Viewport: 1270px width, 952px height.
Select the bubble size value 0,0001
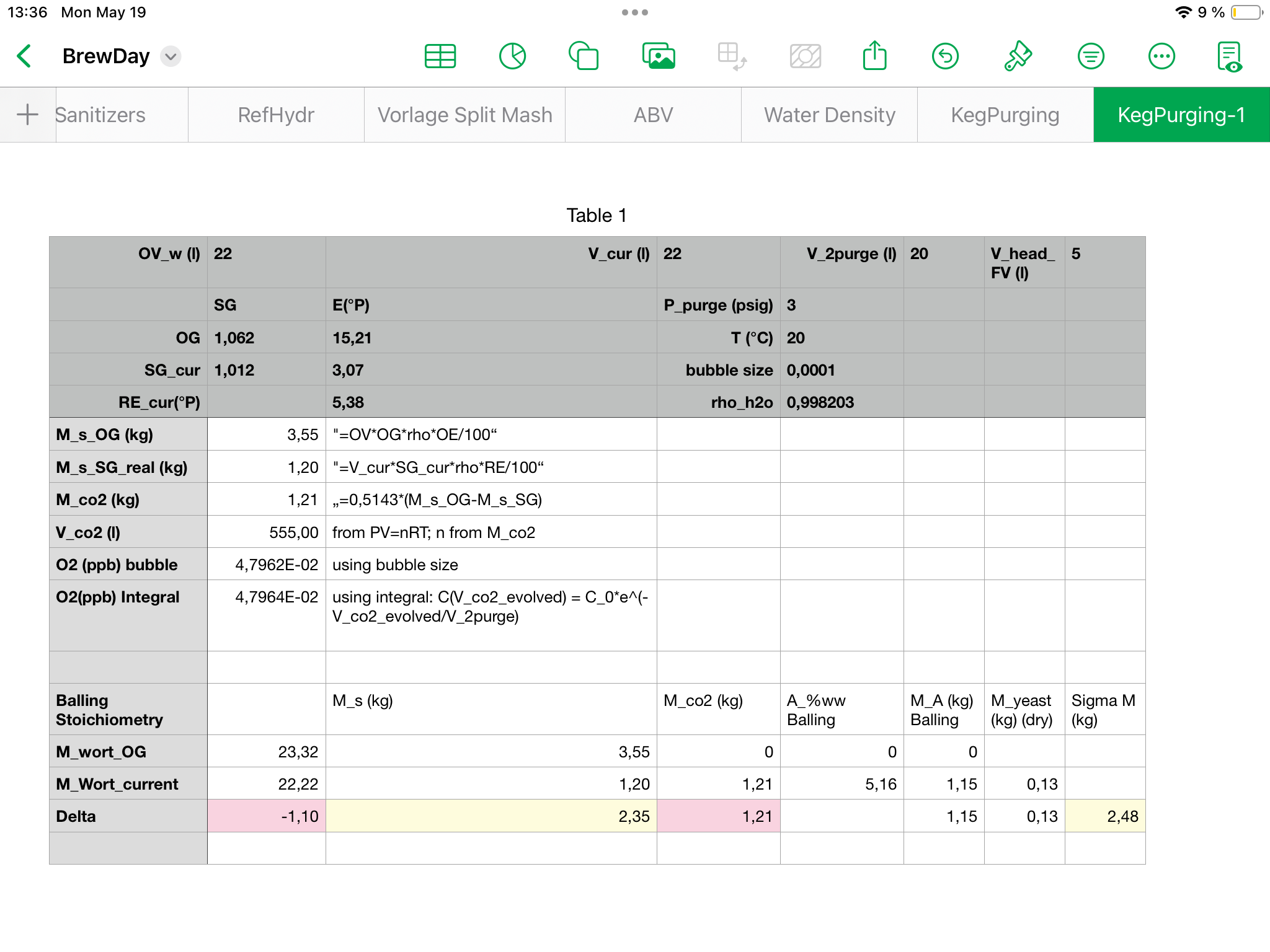(x=842, y=370)
